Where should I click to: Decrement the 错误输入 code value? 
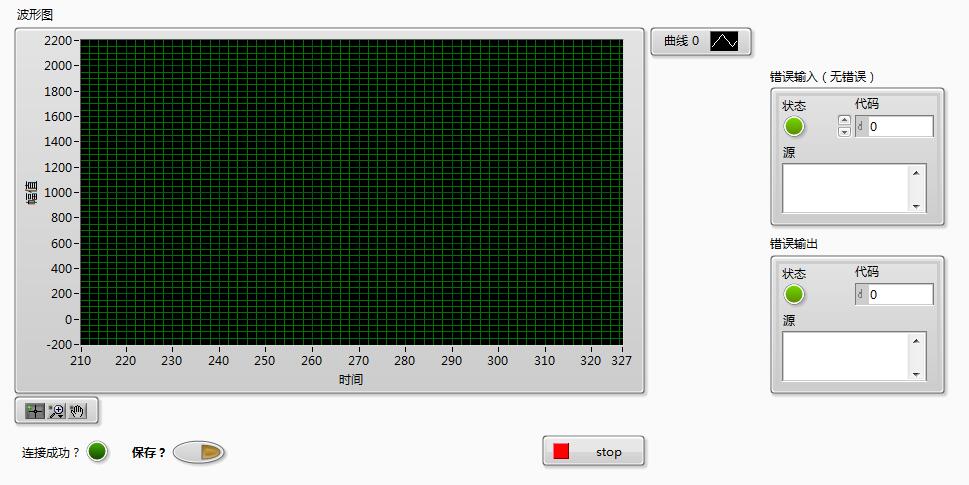click(844, 132)
